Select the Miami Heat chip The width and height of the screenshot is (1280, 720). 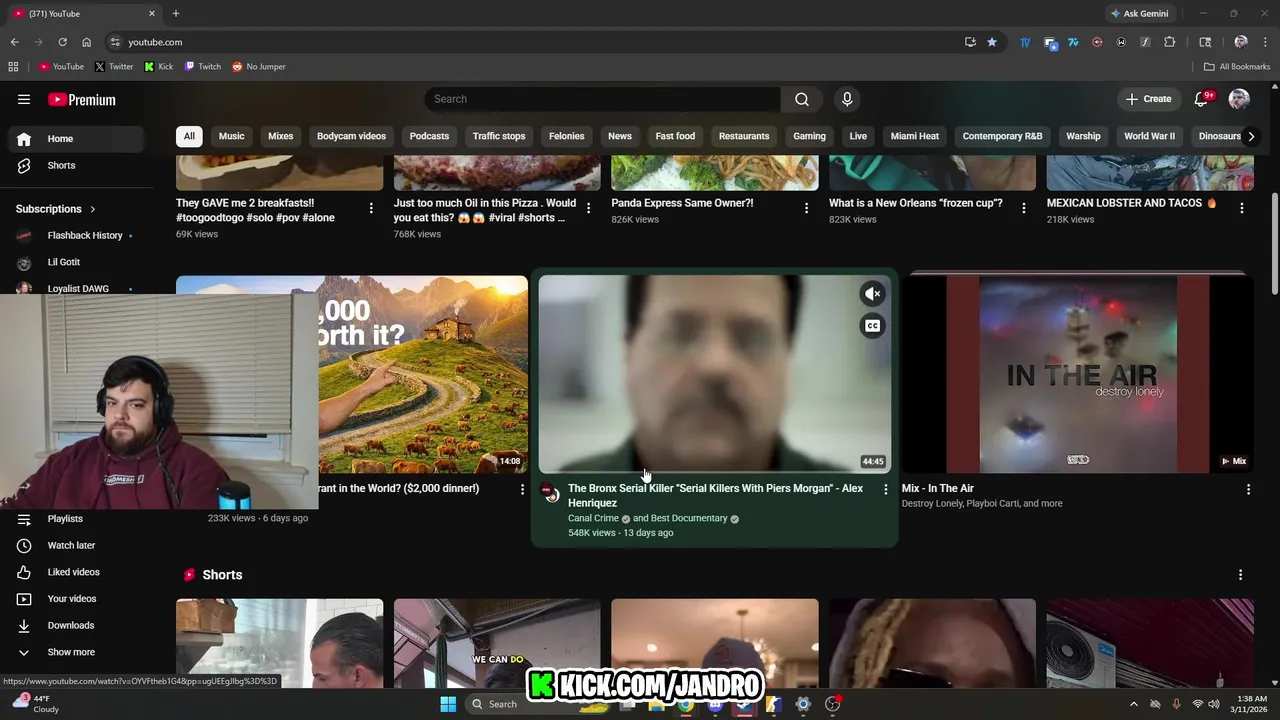915,136
